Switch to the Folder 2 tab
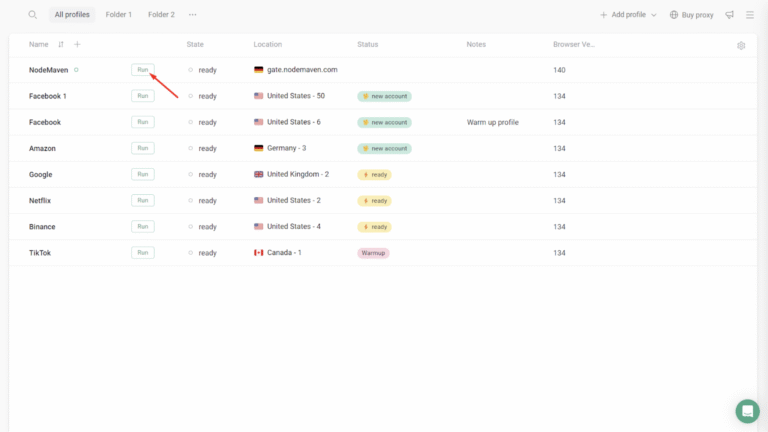 coord(161,15)
